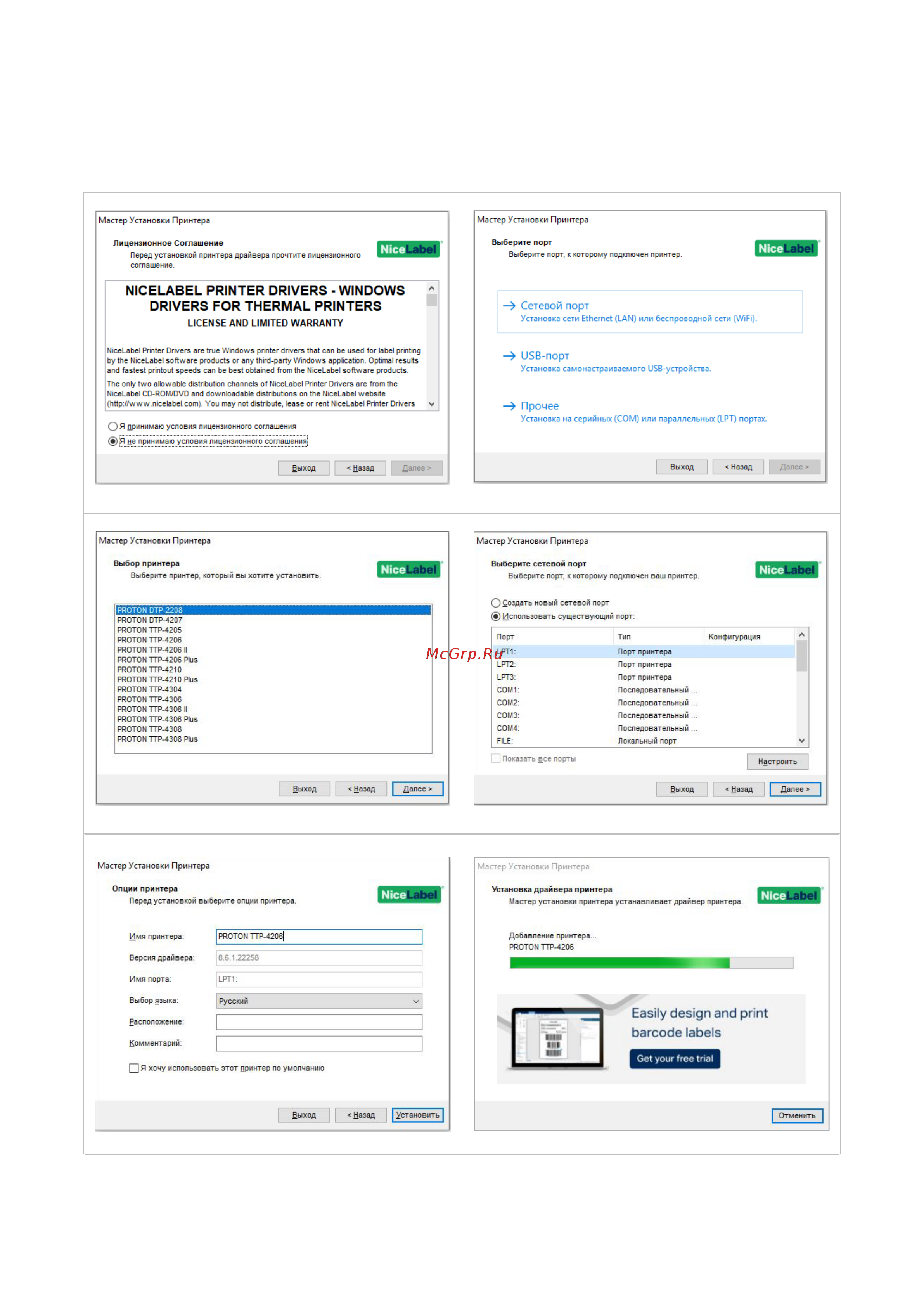Image resolution: width=924 pixels, height=1307 pixels.
Task: Select 'Я принимаю условия лицензионного соглашения' radio
Action: (x=113, y=426)
